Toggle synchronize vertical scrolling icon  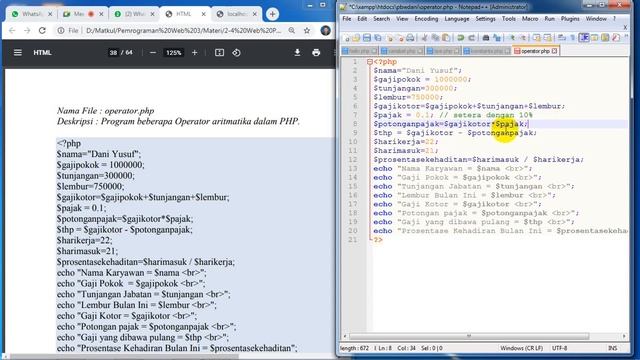tap(537, 38)
